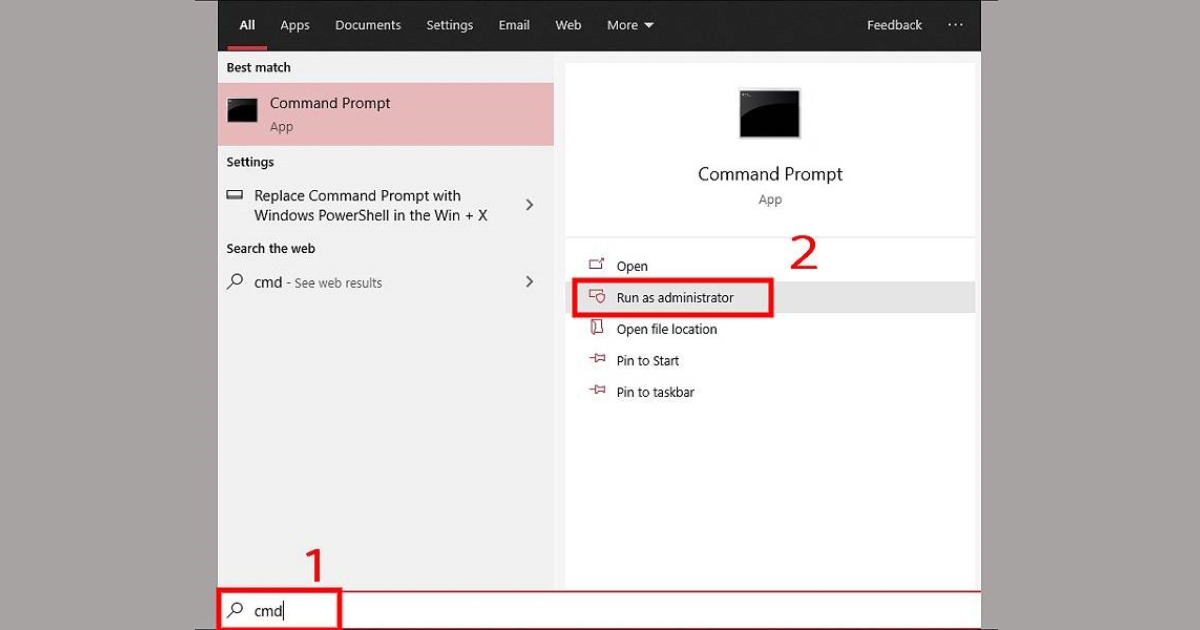Viewport: 1200px width, 630px height.
Task: Open the three-dot options menu
Action: pyautogui.click(x=955, y=25)
